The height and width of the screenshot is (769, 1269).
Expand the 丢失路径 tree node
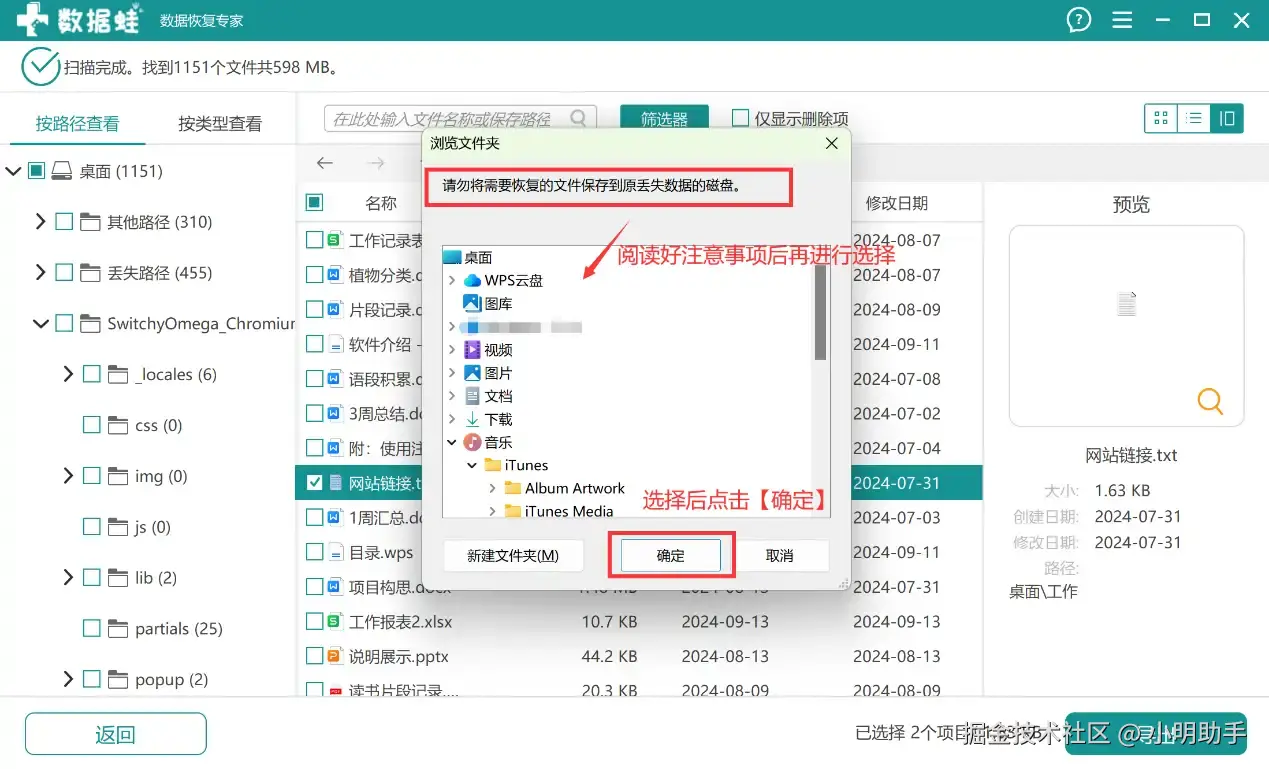(x=40, y=272)
